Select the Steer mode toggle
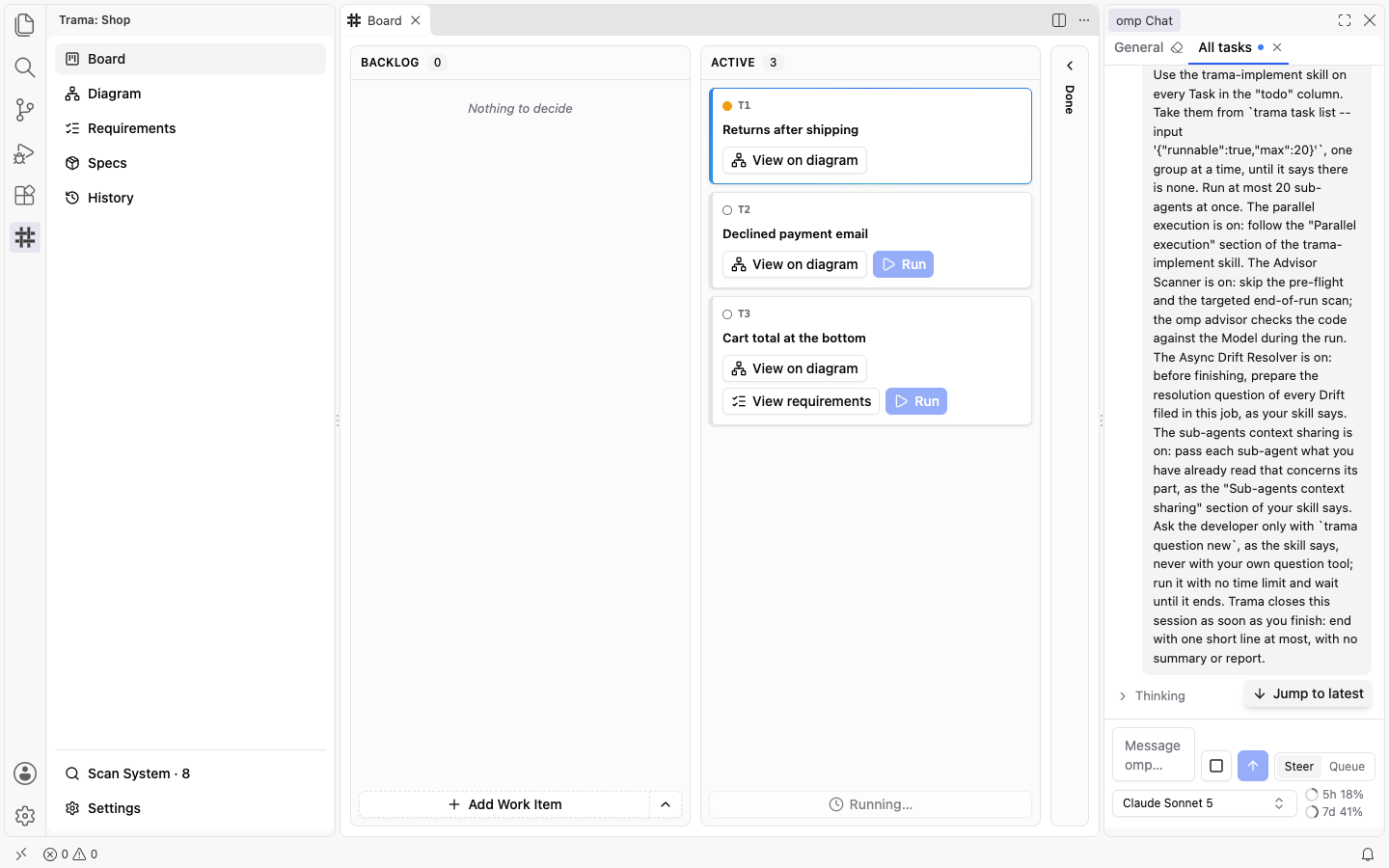This screenshot has width=1389, height=868. (x=1298, y=767)
